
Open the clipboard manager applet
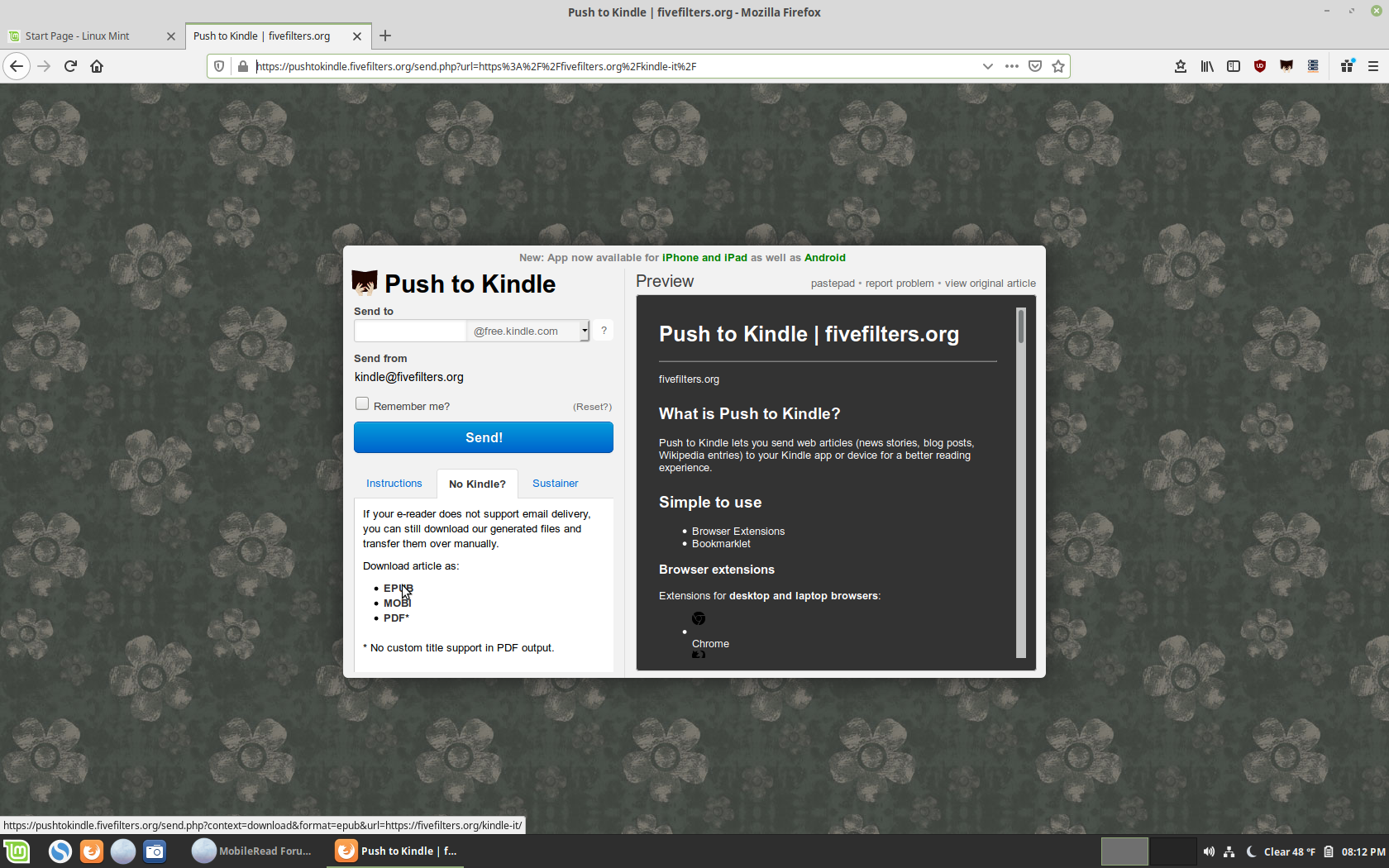point(1329,851)
